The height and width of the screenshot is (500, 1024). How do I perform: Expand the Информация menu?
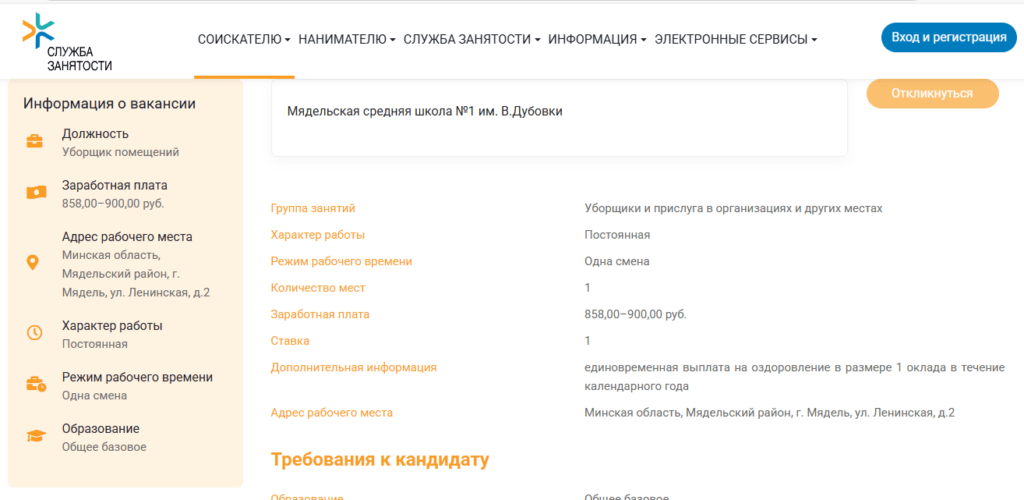click(x=597, y=39)
